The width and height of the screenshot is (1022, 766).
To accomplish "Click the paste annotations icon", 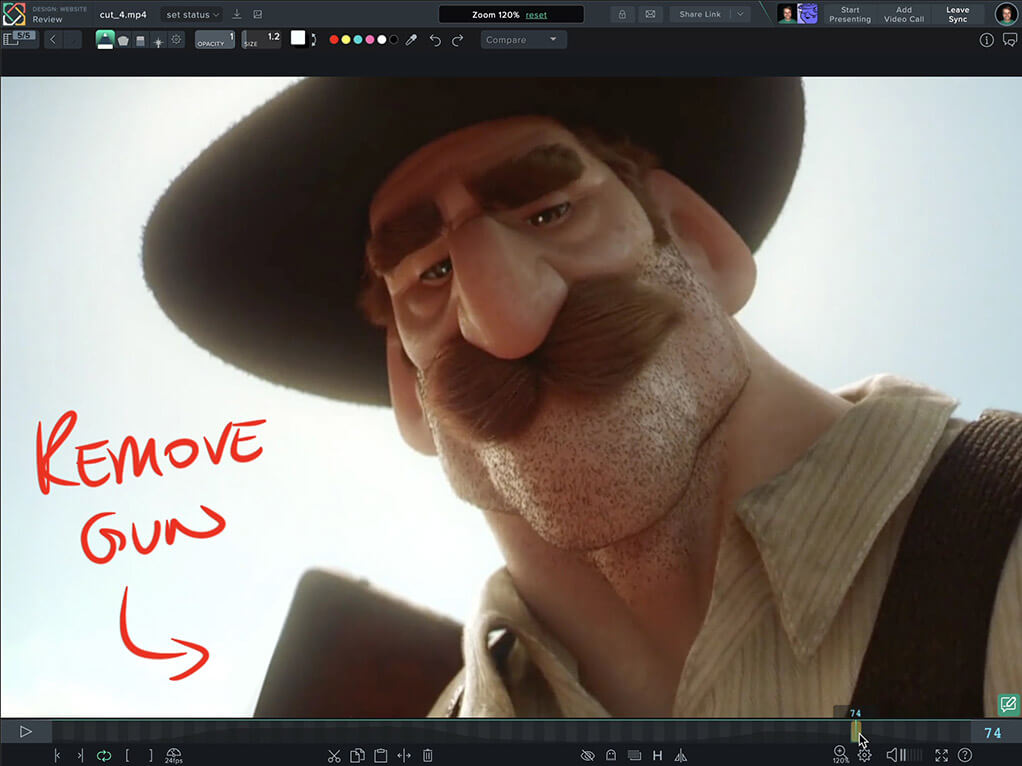I will [381, 756].
